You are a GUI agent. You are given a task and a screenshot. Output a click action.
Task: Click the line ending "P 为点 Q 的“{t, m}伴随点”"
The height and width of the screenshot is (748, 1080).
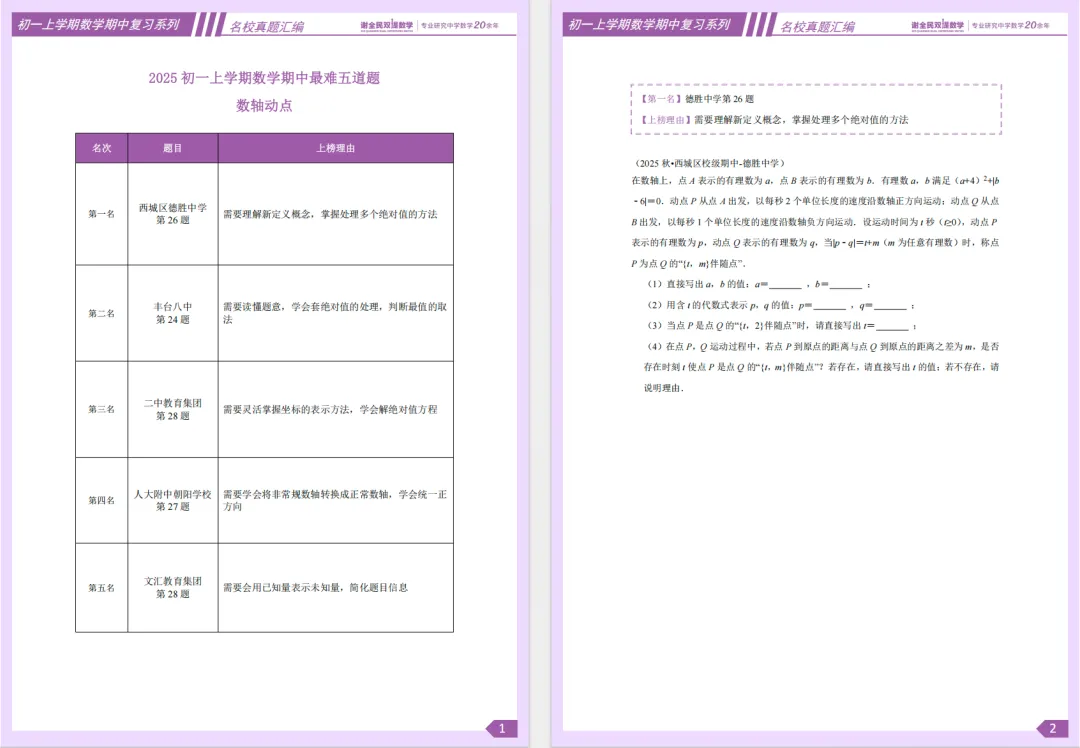coord(688,264)
